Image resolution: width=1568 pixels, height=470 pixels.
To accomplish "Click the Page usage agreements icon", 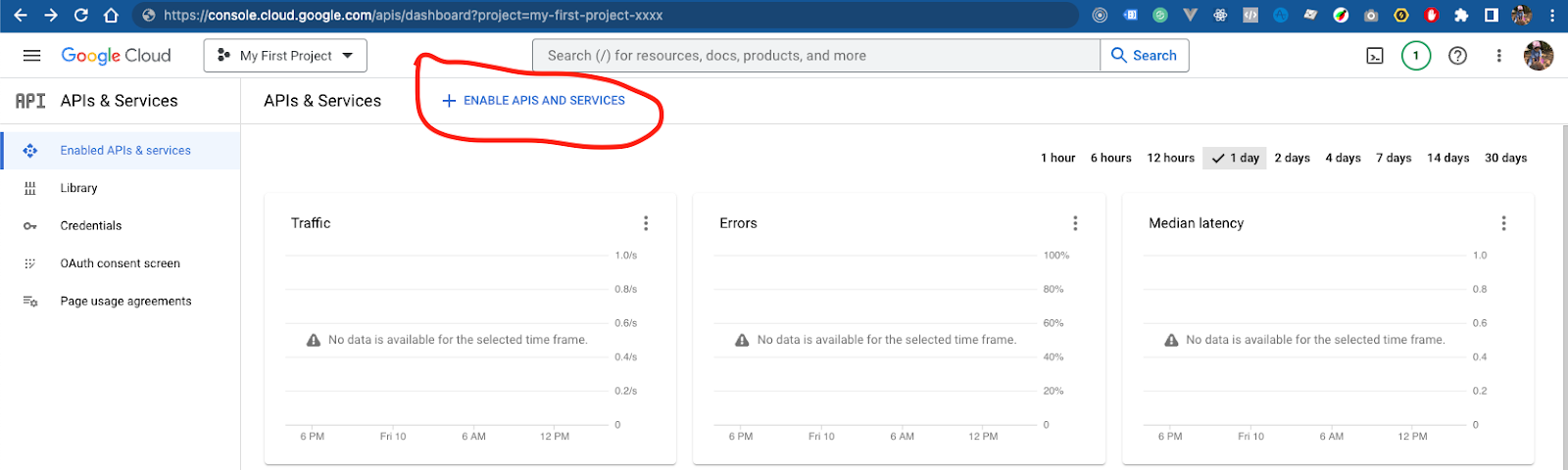I will click(x=30, y=302).
